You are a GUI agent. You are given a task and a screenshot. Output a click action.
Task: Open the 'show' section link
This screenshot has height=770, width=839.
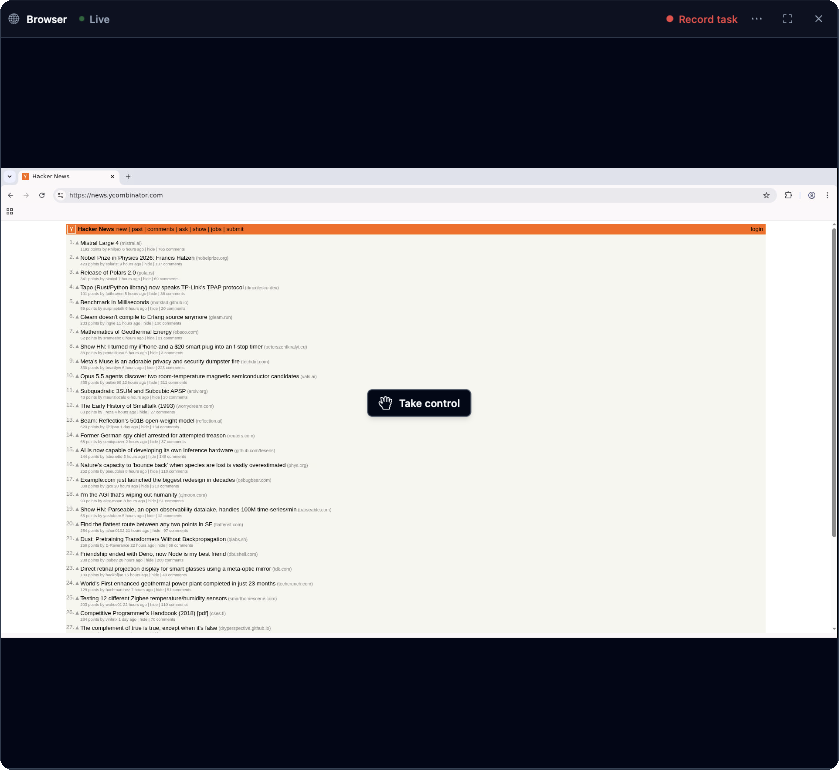[200, 229]
